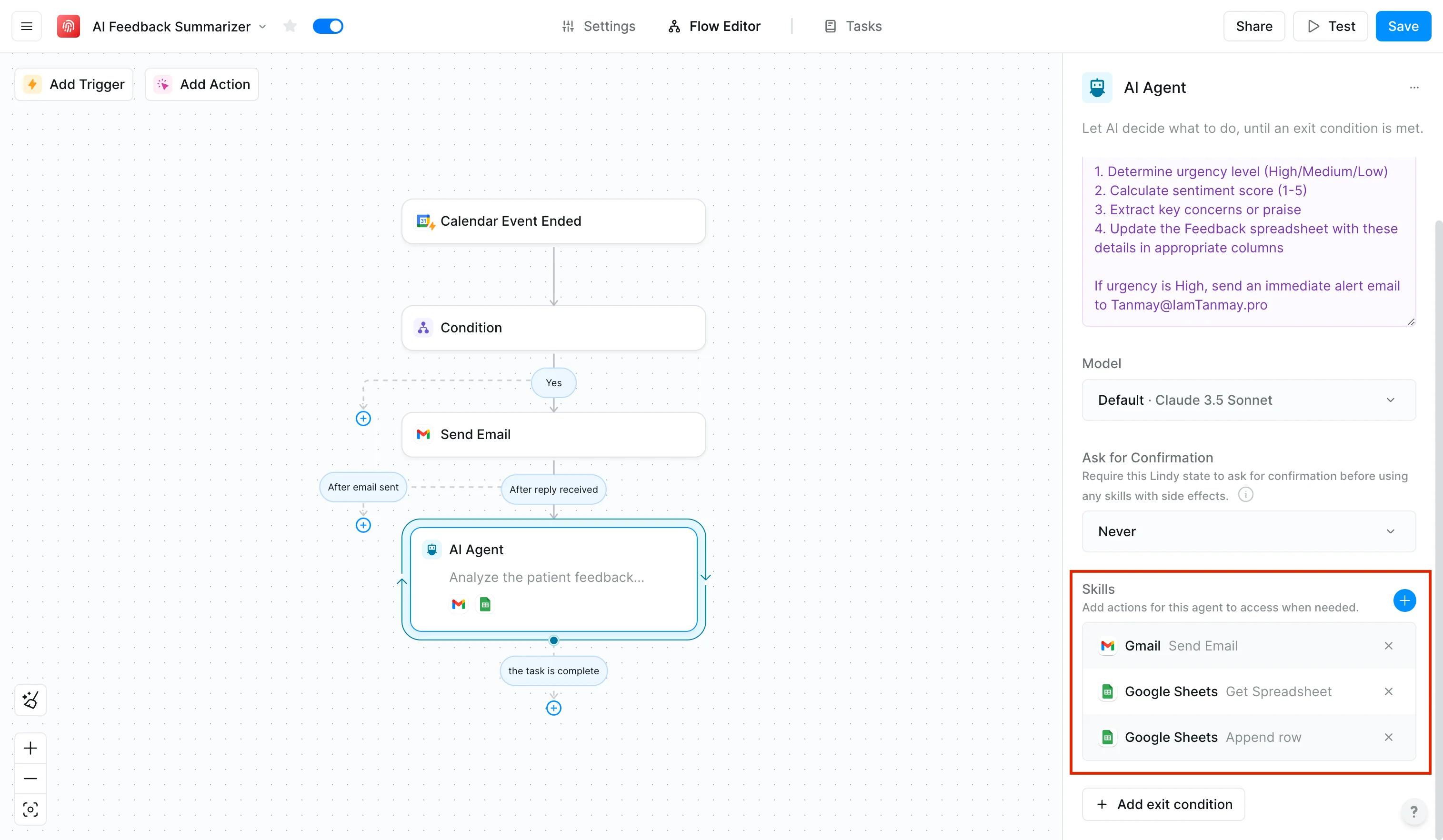This screenshot has width=1443, height=840.
Task: Open Ask for Confirmation Never dropdown
Action: (1248, 531)
